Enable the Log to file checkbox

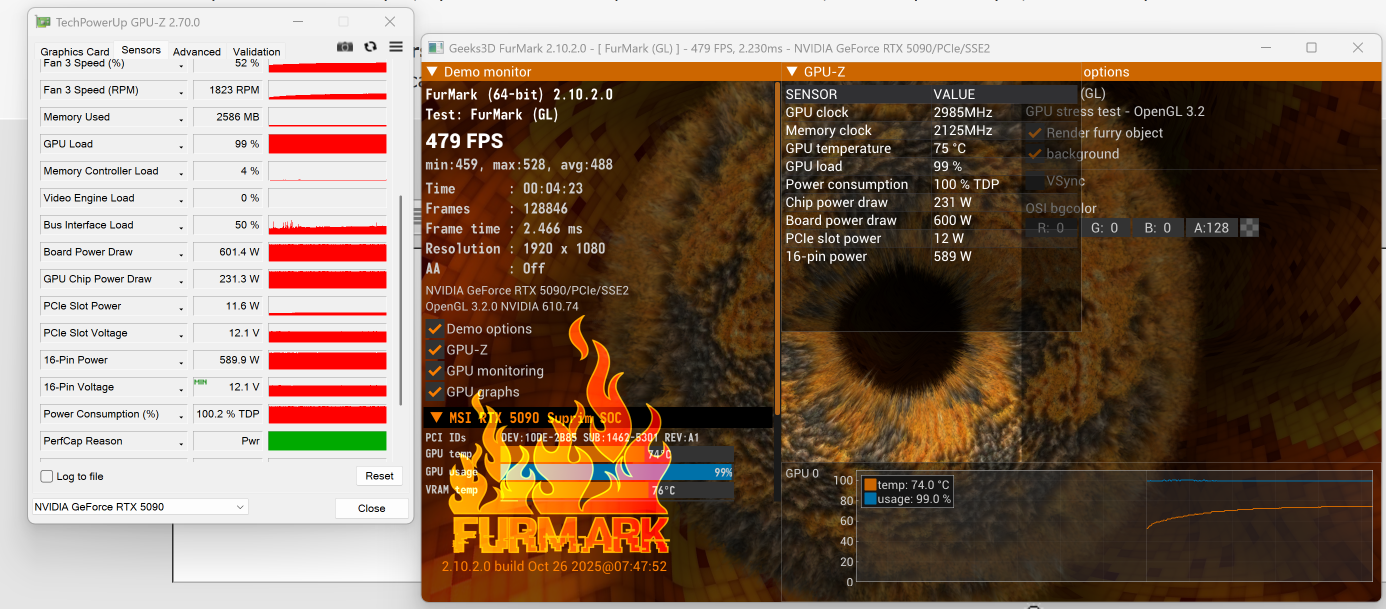click(47, 476)
